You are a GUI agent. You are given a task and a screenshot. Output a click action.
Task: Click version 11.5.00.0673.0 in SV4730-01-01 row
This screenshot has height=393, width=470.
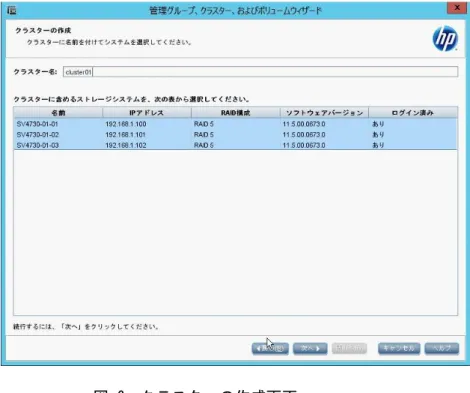[x=304, y=124]
